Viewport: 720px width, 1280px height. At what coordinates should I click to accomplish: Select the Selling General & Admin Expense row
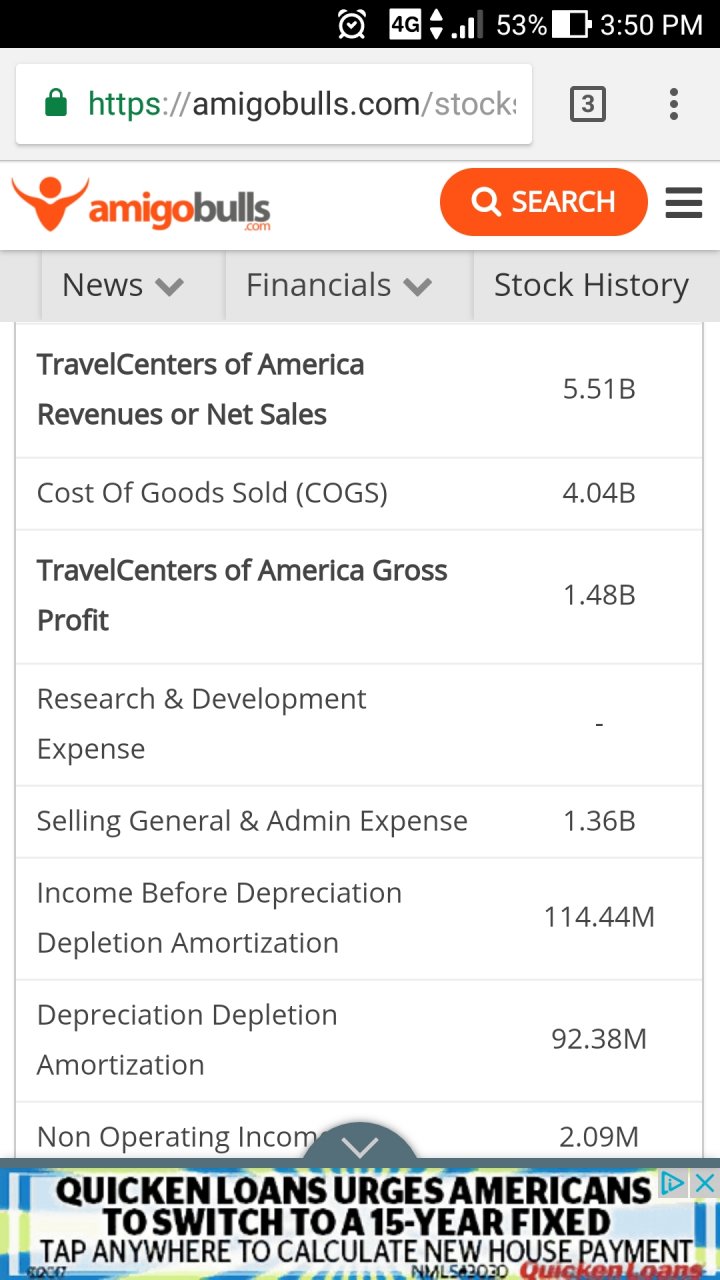(x=359, y=821)
